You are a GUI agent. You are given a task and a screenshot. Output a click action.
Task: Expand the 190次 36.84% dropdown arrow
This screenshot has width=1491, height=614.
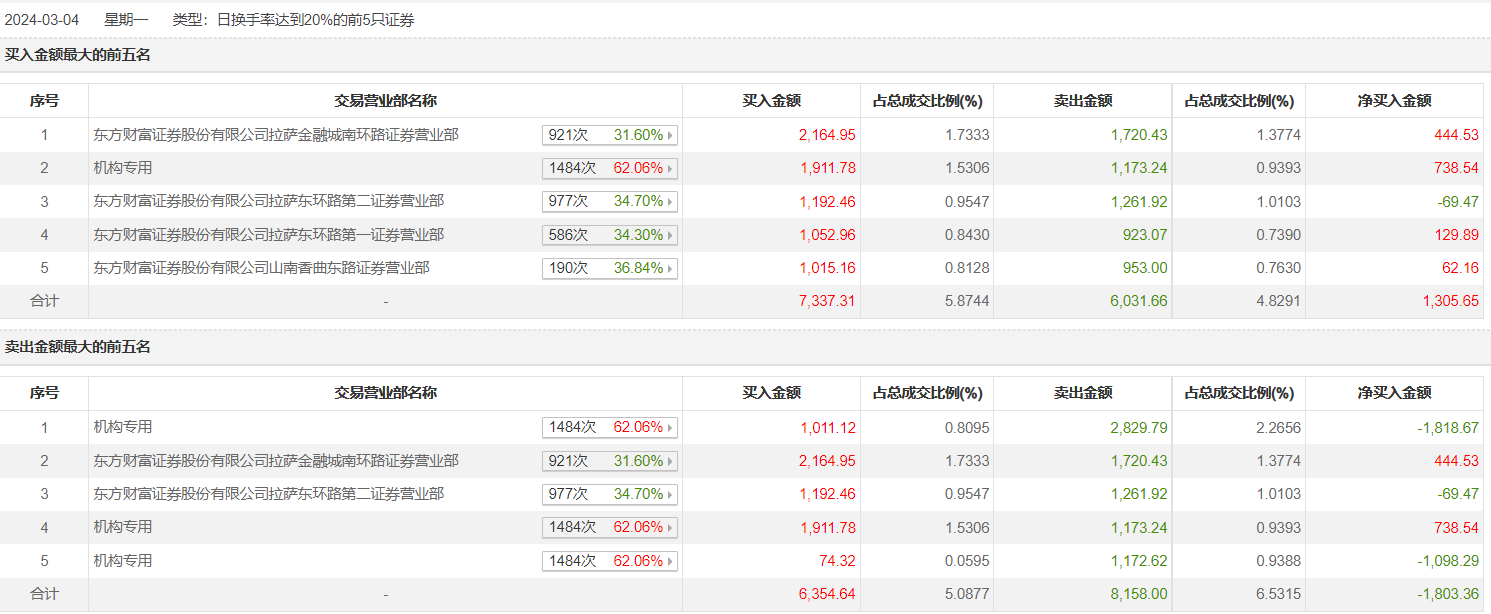(670, 269)
